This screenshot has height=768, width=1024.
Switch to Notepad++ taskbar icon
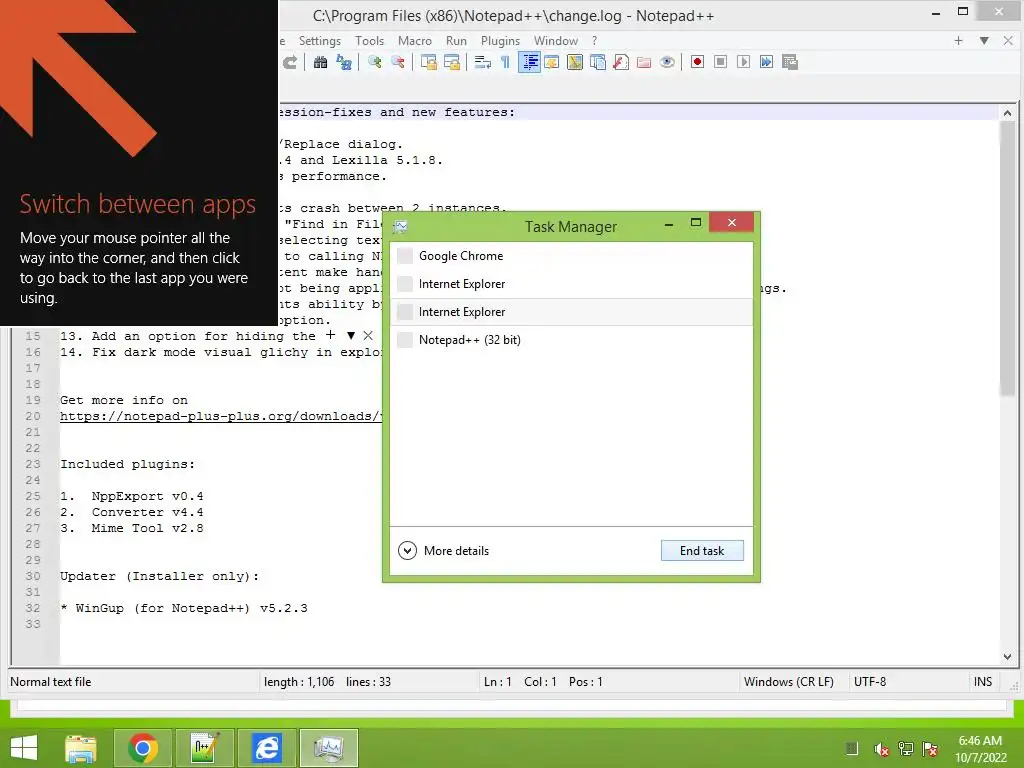point(204,748)
